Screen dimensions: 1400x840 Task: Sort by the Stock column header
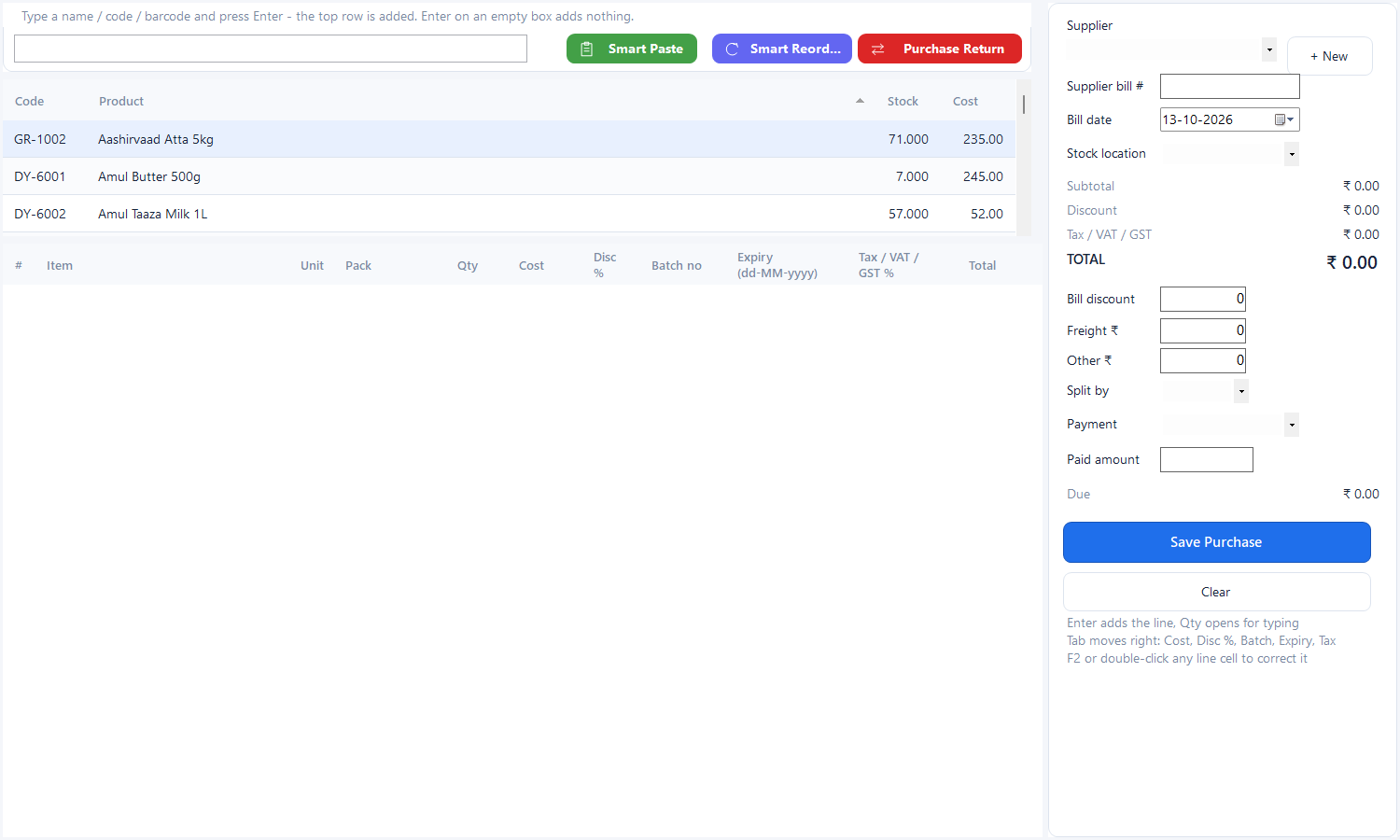[903, 101]
